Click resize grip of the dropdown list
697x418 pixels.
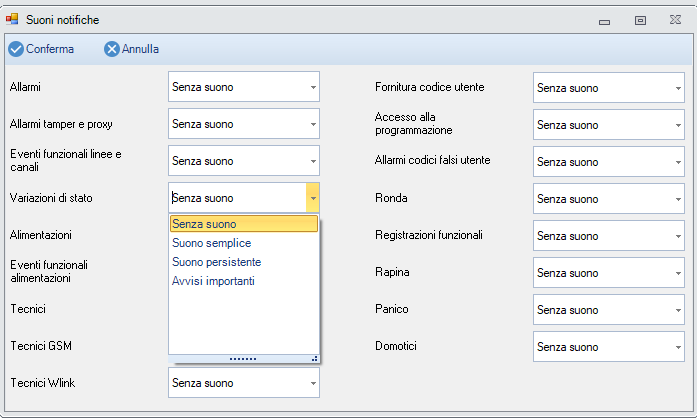314,358
